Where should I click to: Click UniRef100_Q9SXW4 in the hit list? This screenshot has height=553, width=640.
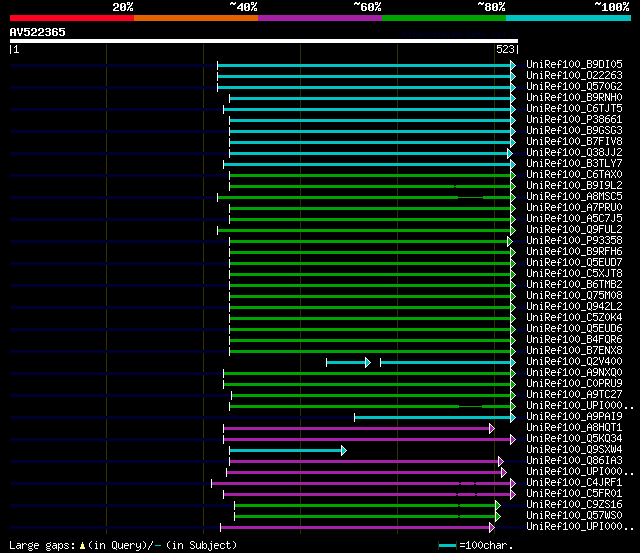pos(574,450)
